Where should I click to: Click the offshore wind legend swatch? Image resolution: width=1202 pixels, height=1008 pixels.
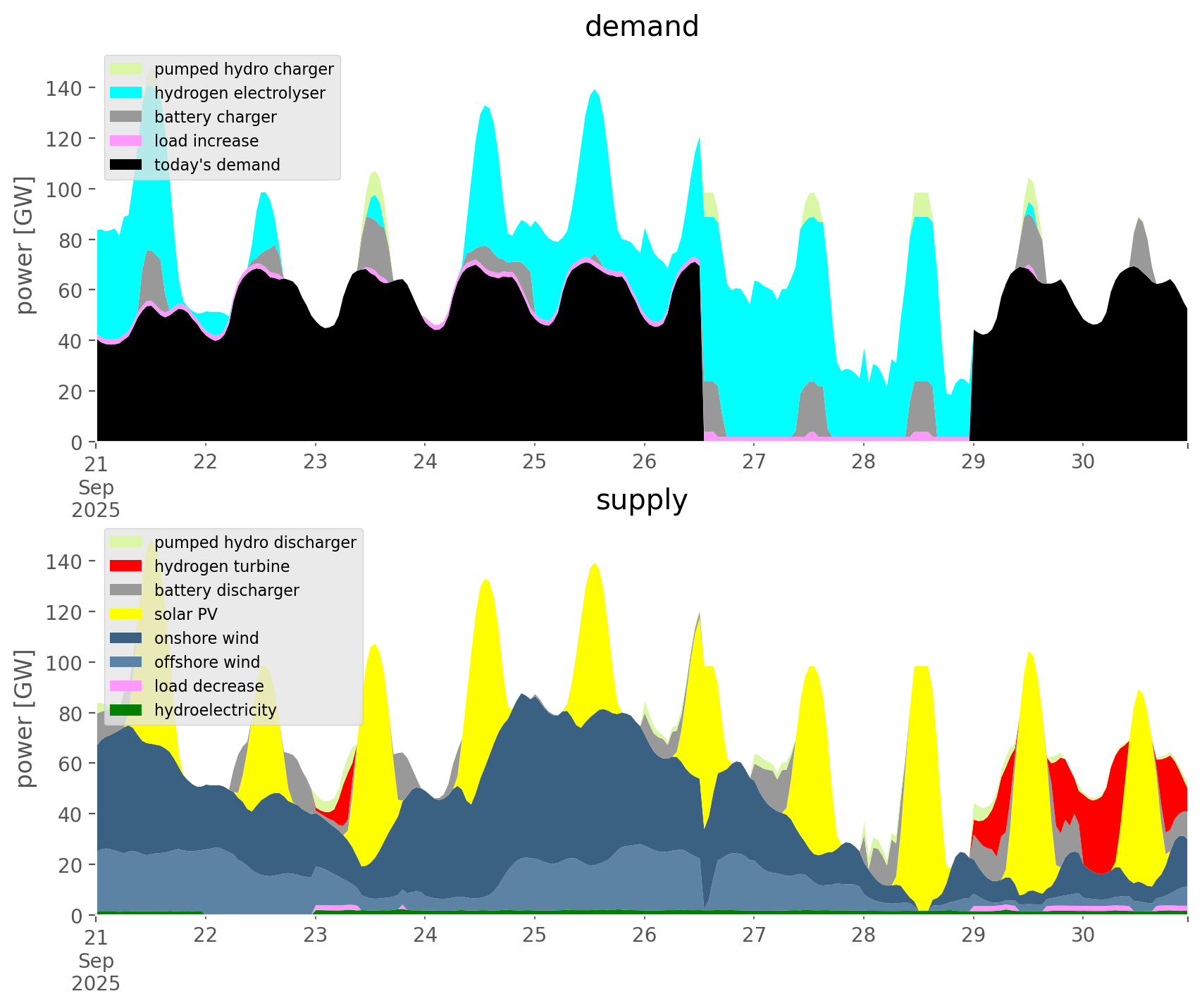click(127, 662)
